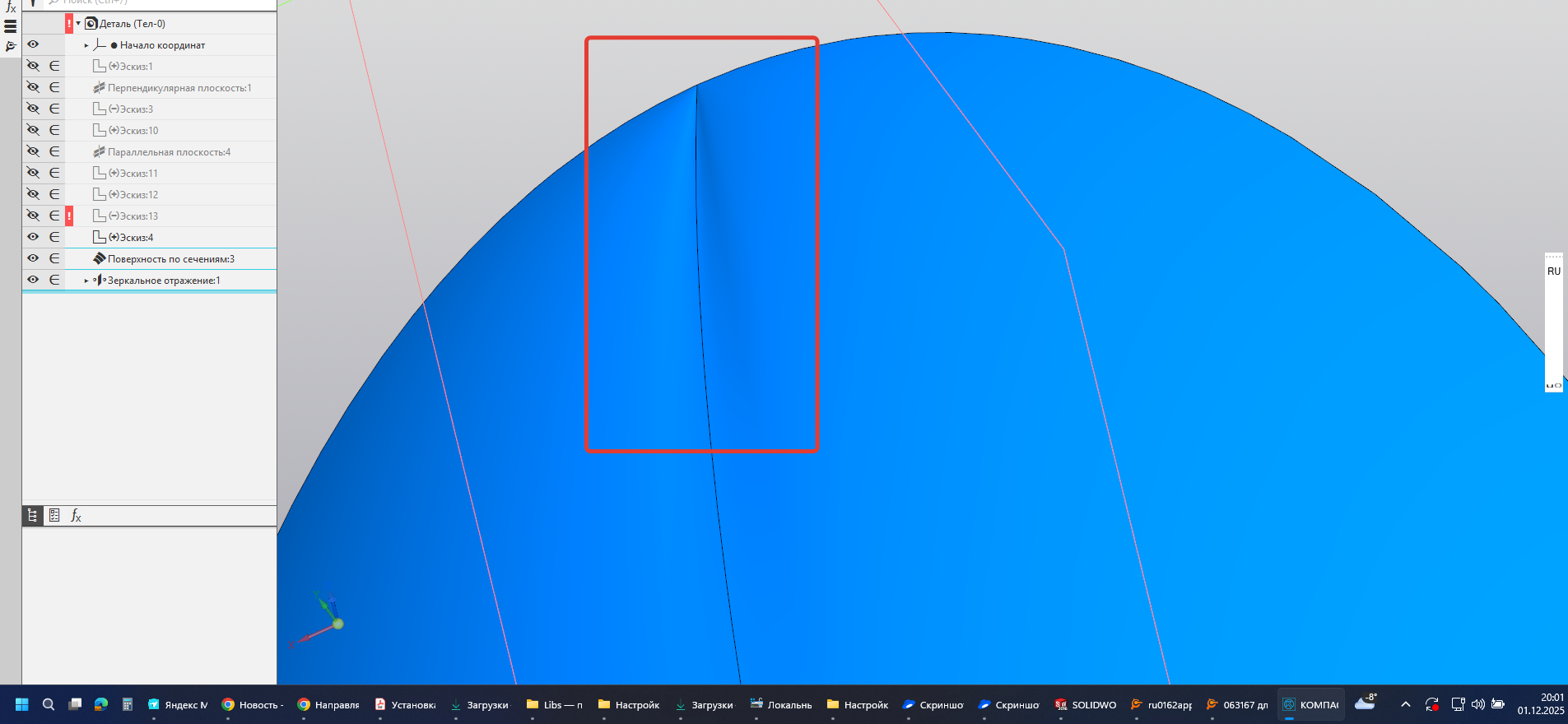This screenshot has height=724, width=1568.
Task: Select Эскиз:10 in the model tree
Action: [138, 130]
